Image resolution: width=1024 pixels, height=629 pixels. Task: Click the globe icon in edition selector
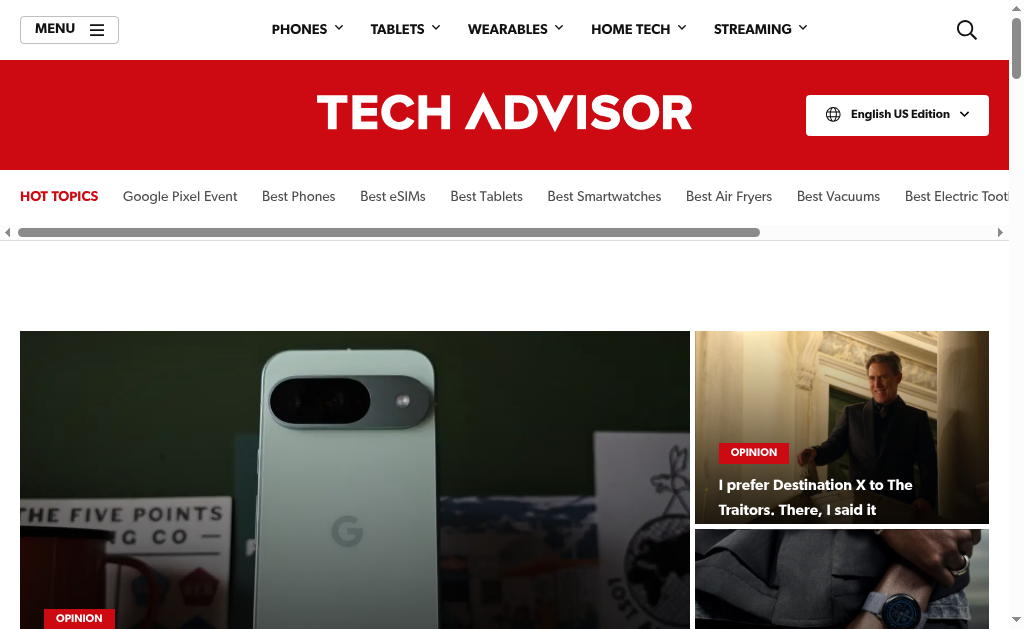pyautogui.click(x=833, y=114)
